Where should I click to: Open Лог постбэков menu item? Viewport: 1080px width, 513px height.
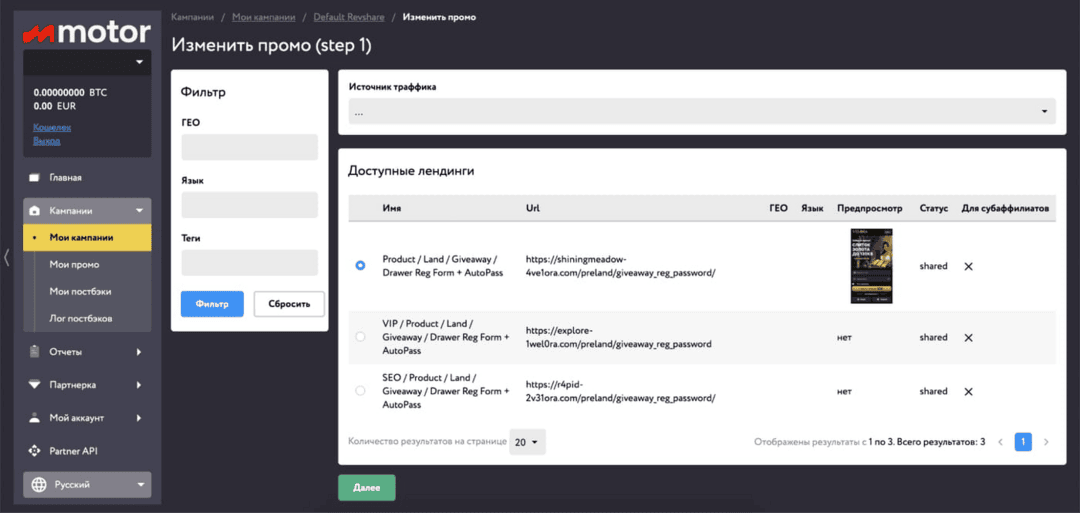(x=80, y=318)
